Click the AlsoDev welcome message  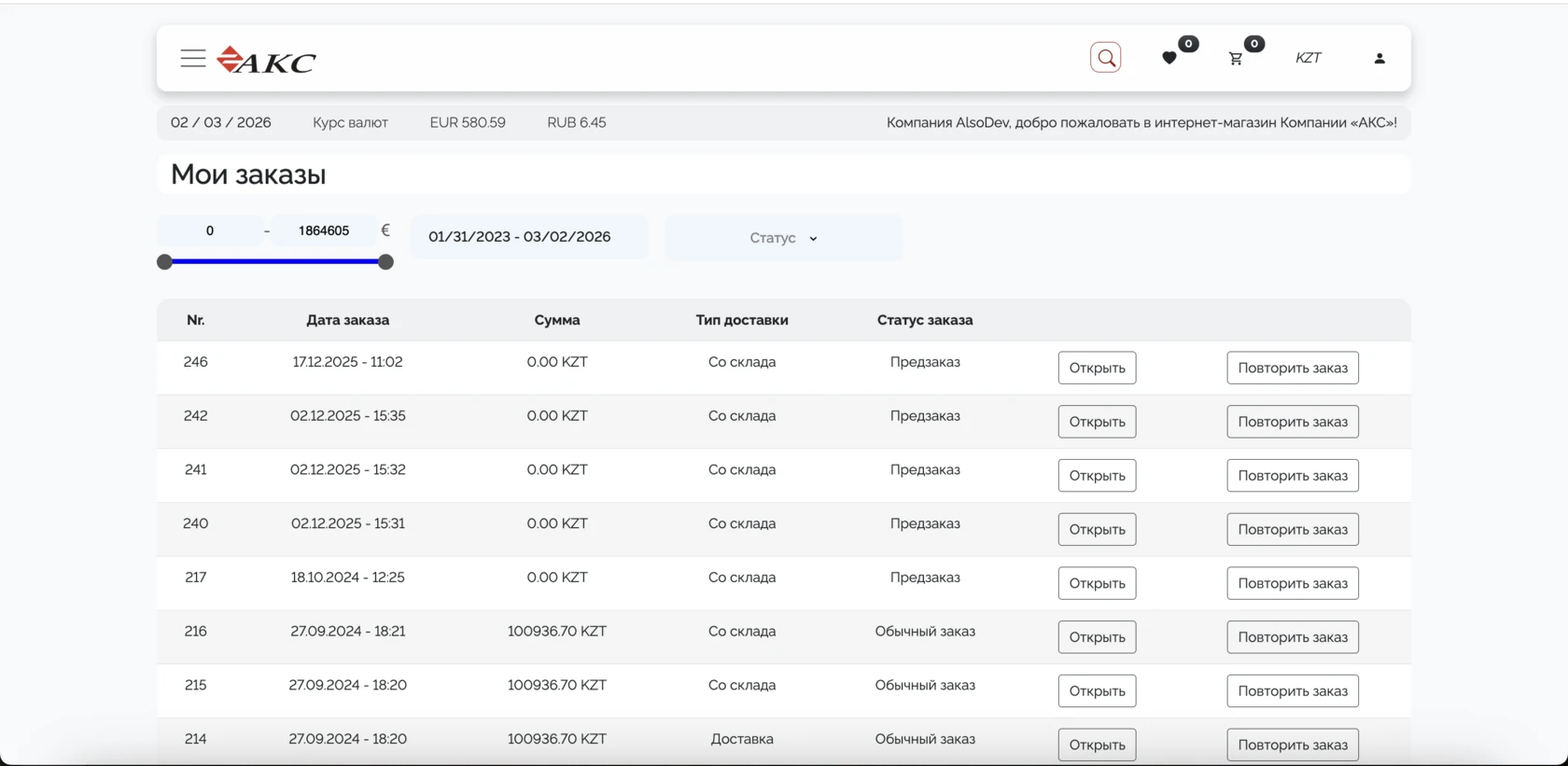pyautogui.click(x=1141, y=122)
